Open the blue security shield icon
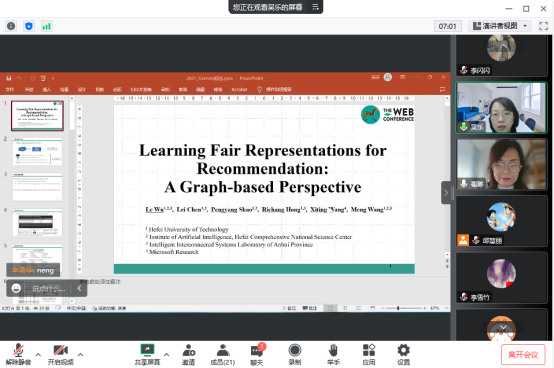Image resolution: width=554 pixels, height=368 pixels. coord(29,26)
